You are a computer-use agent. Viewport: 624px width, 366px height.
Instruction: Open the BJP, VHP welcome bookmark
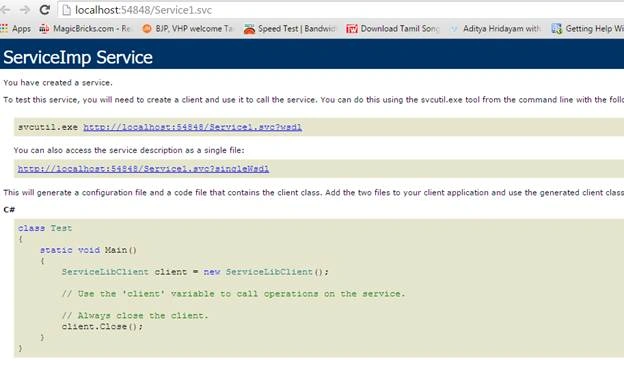click(x=194, y=29)
